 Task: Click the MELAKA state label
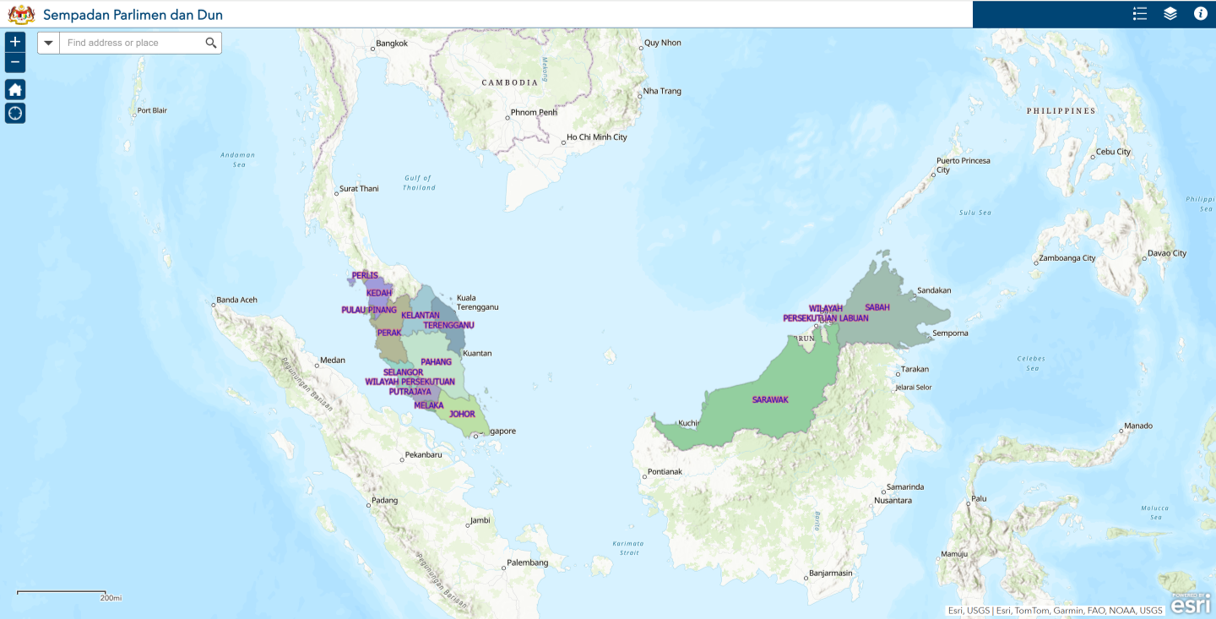(x=429, y=406)
